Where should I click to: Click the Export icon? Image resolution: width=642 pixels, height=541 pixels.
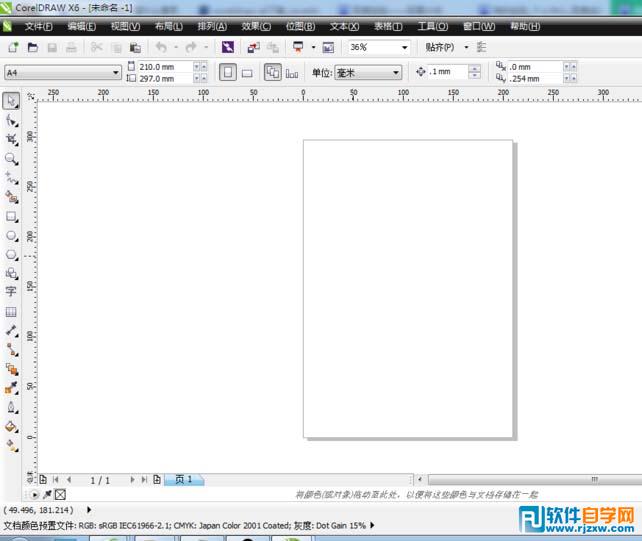coord(273,48)
